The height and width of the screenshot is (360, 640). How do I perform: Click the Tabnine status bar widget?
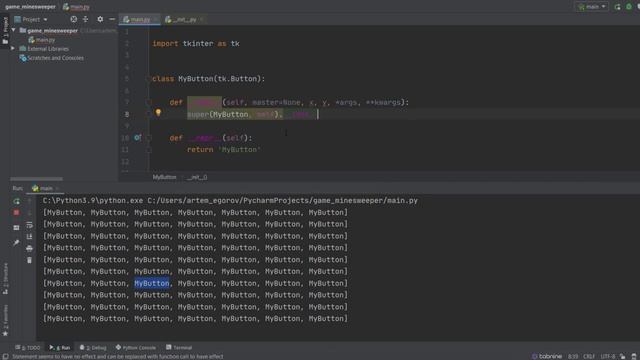(x=547, y=356)
